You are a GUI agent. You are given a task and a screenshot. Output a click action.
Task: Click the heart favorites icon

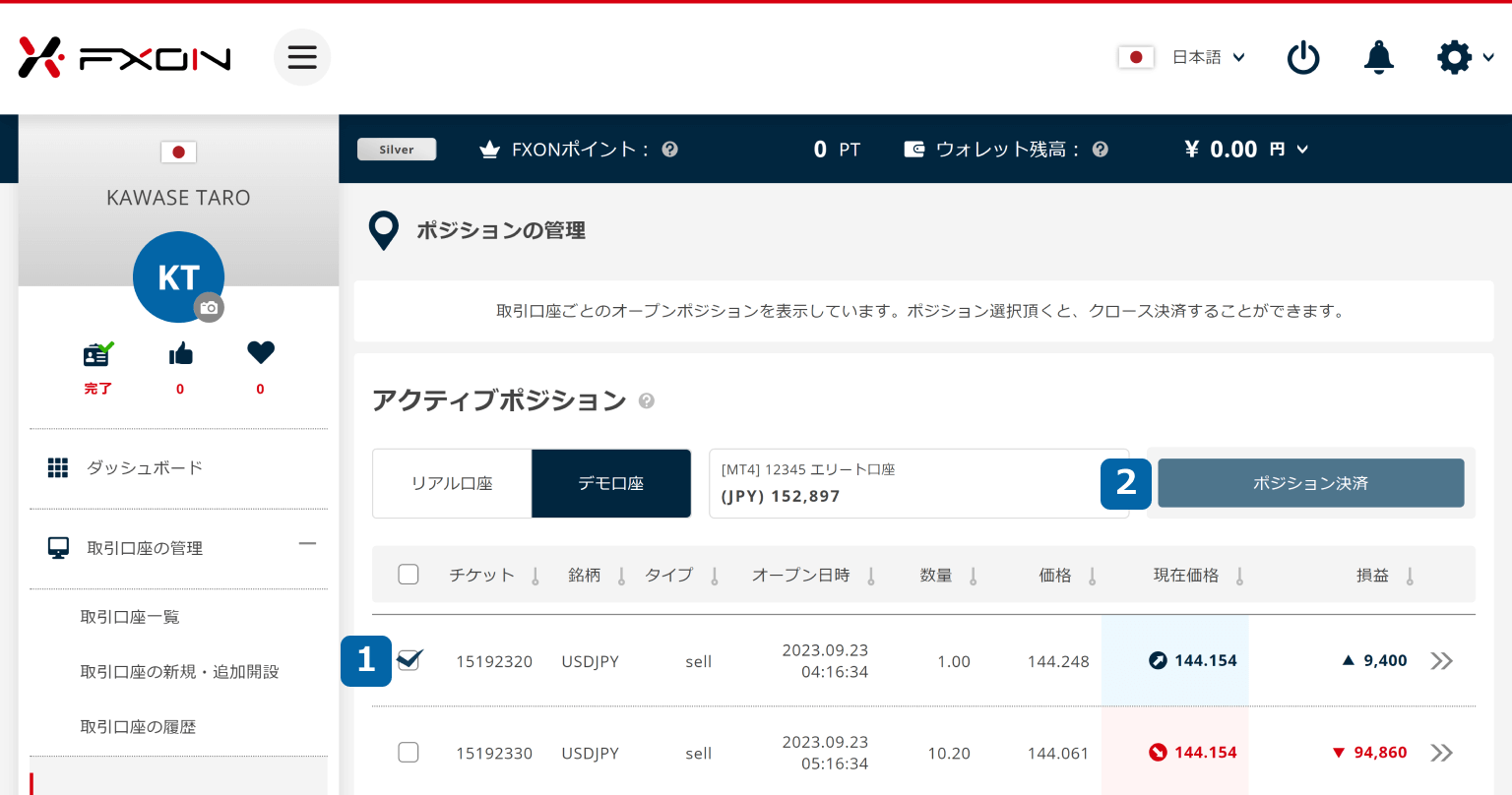click(x=260, y=352)
